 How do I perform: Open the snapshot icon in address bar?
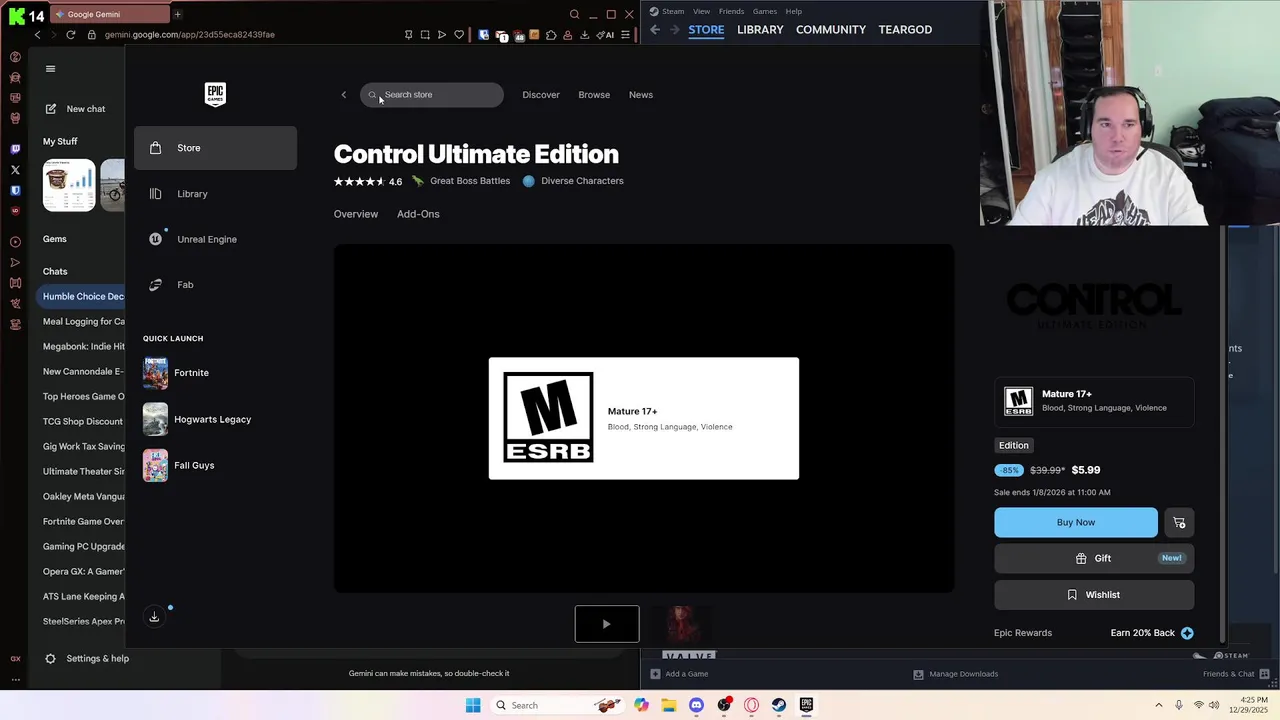point(425,35)
